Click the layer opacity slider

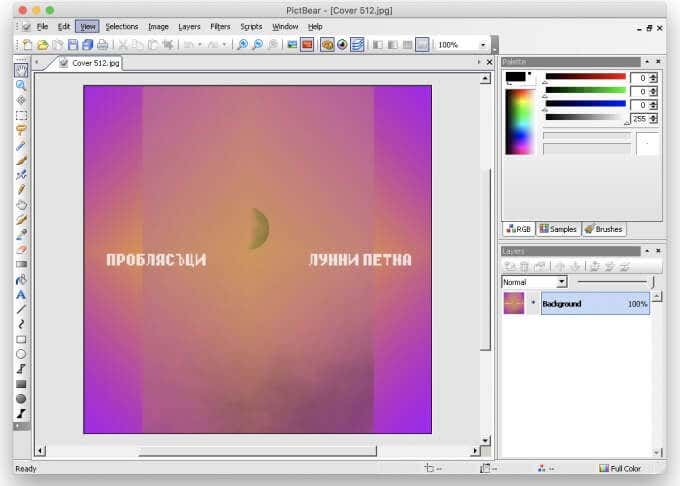click(x=615, y=282)
